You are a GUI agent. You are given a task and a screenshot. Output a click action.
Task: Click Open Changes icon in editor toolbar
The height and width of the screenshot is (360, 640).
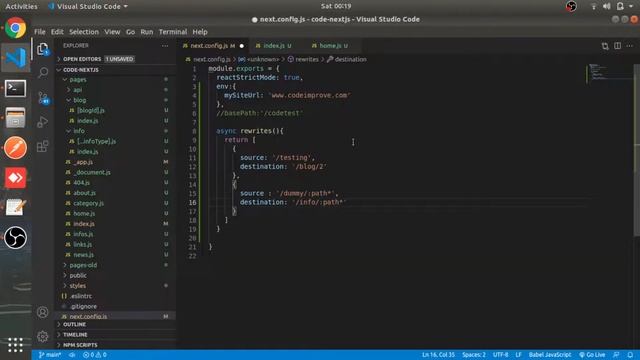click(605, 46)
